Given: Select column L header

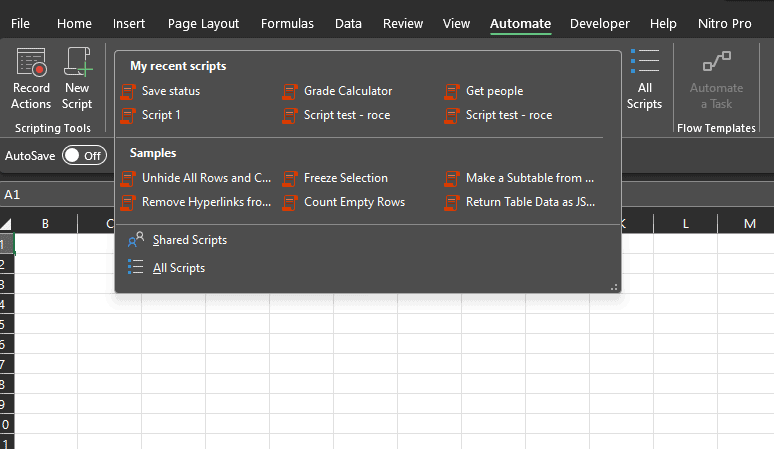Looking at the screenshot, I should (x=686, y=224).
